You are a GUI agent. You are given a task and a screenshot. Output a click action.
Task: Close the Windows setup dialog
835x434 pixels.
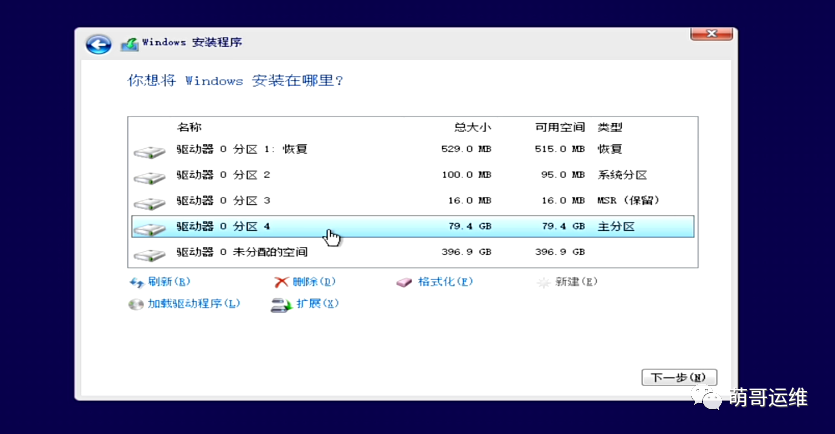711,34
